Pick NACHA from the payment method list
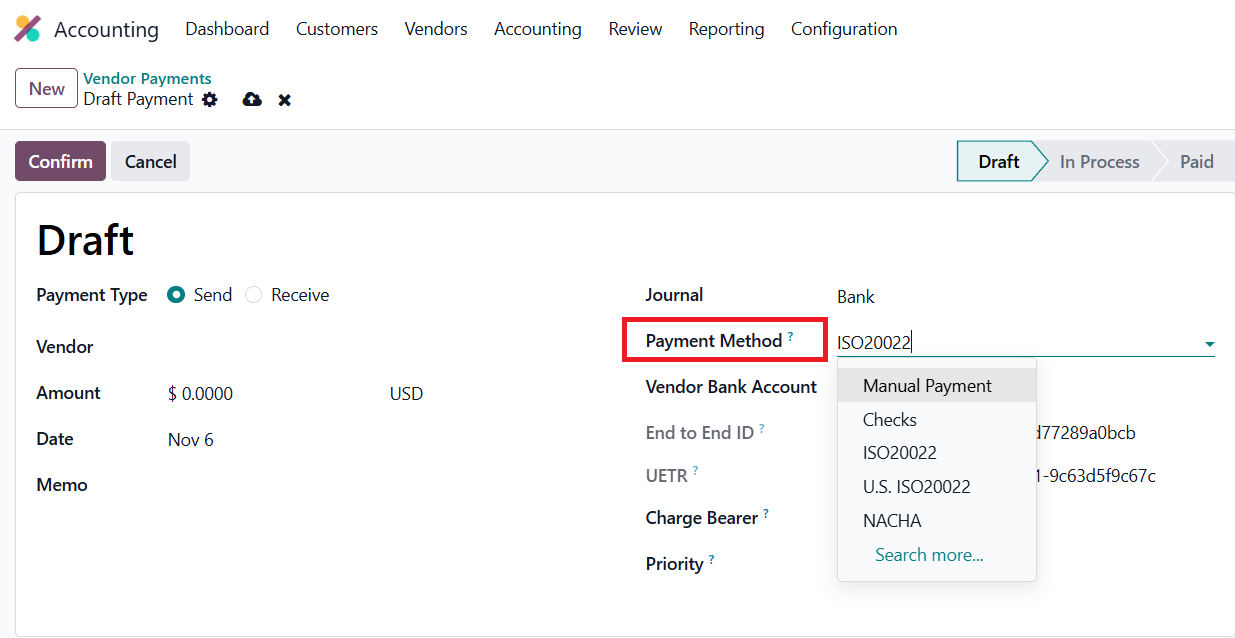Viewport: 1235px width, 638px height. click(x=892, y=521)
